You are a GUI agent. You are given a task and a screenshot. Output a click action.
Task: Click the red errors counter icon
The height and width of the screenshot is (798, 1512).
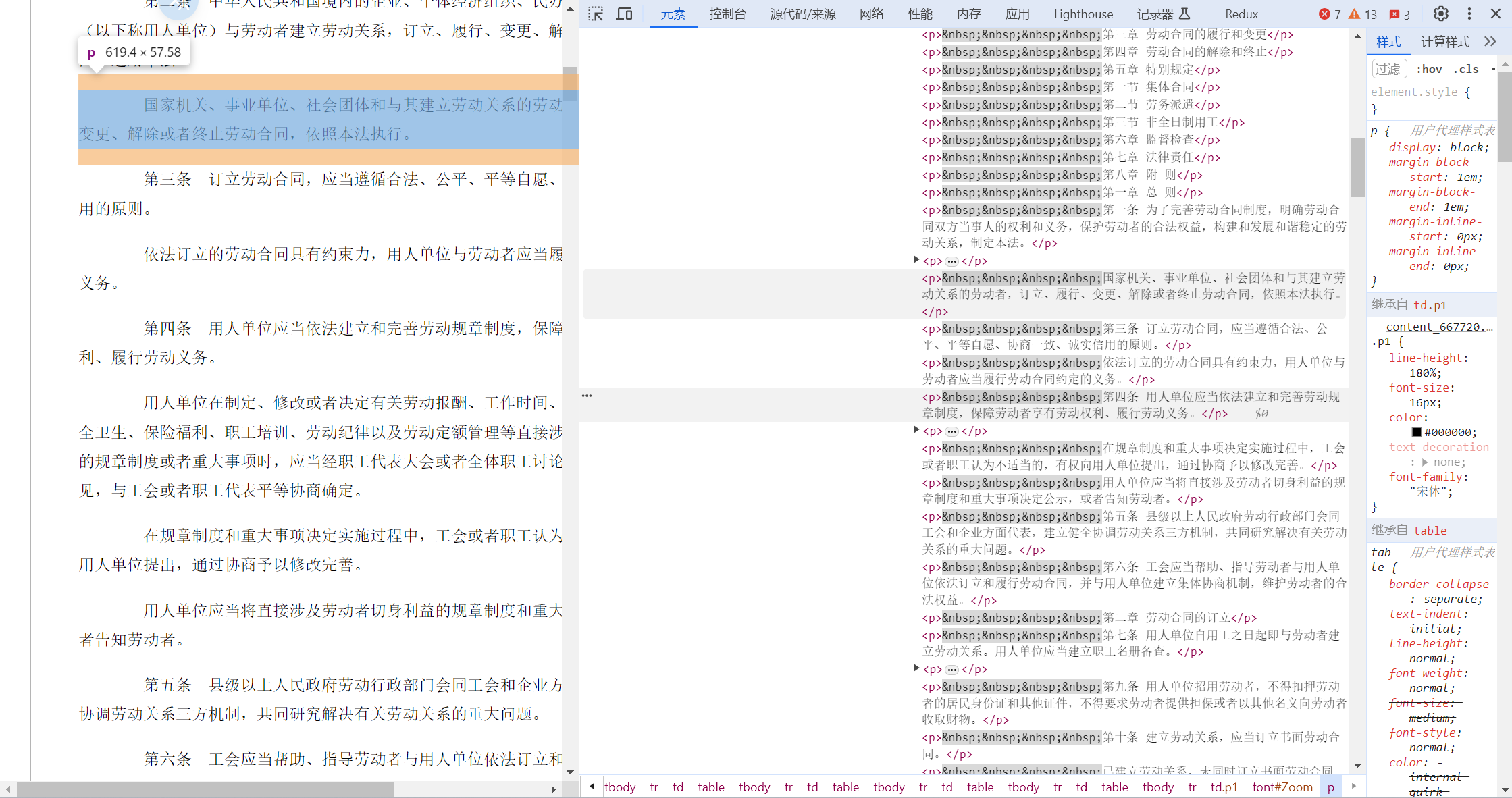pyautogui.click(x=1330, y=14)
